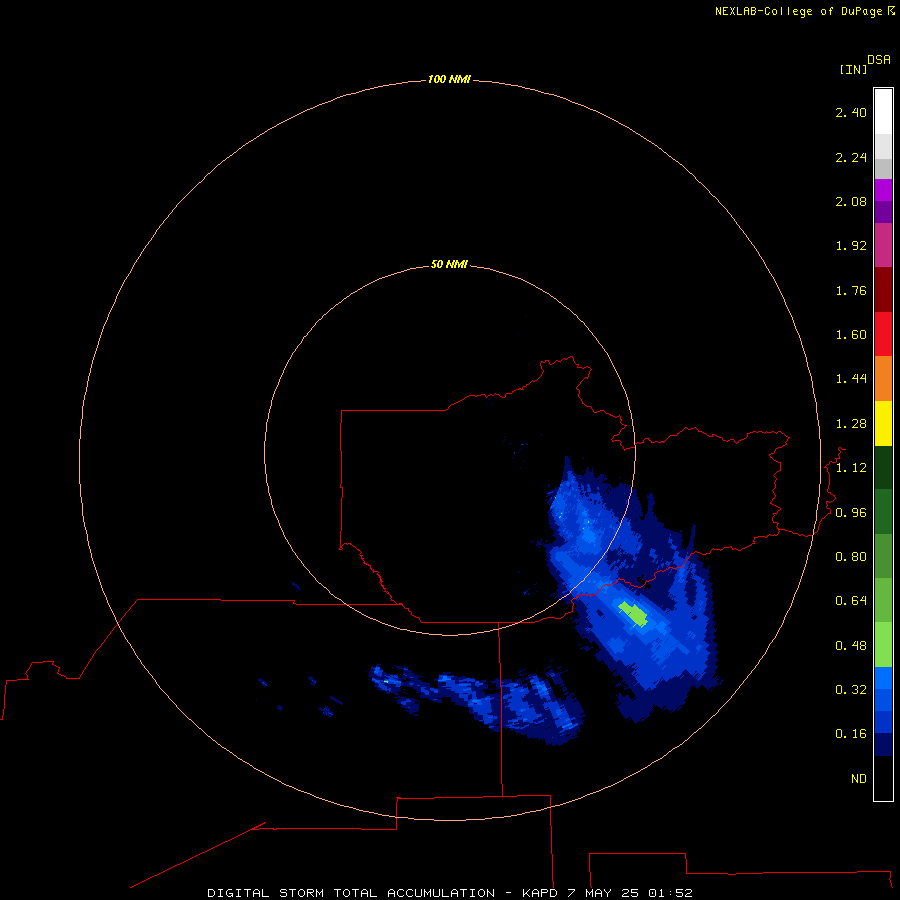The height and width of the screenshot is (900, 900).
Task: Click the 1.12 legend value
Action: (x=851, y=468)
